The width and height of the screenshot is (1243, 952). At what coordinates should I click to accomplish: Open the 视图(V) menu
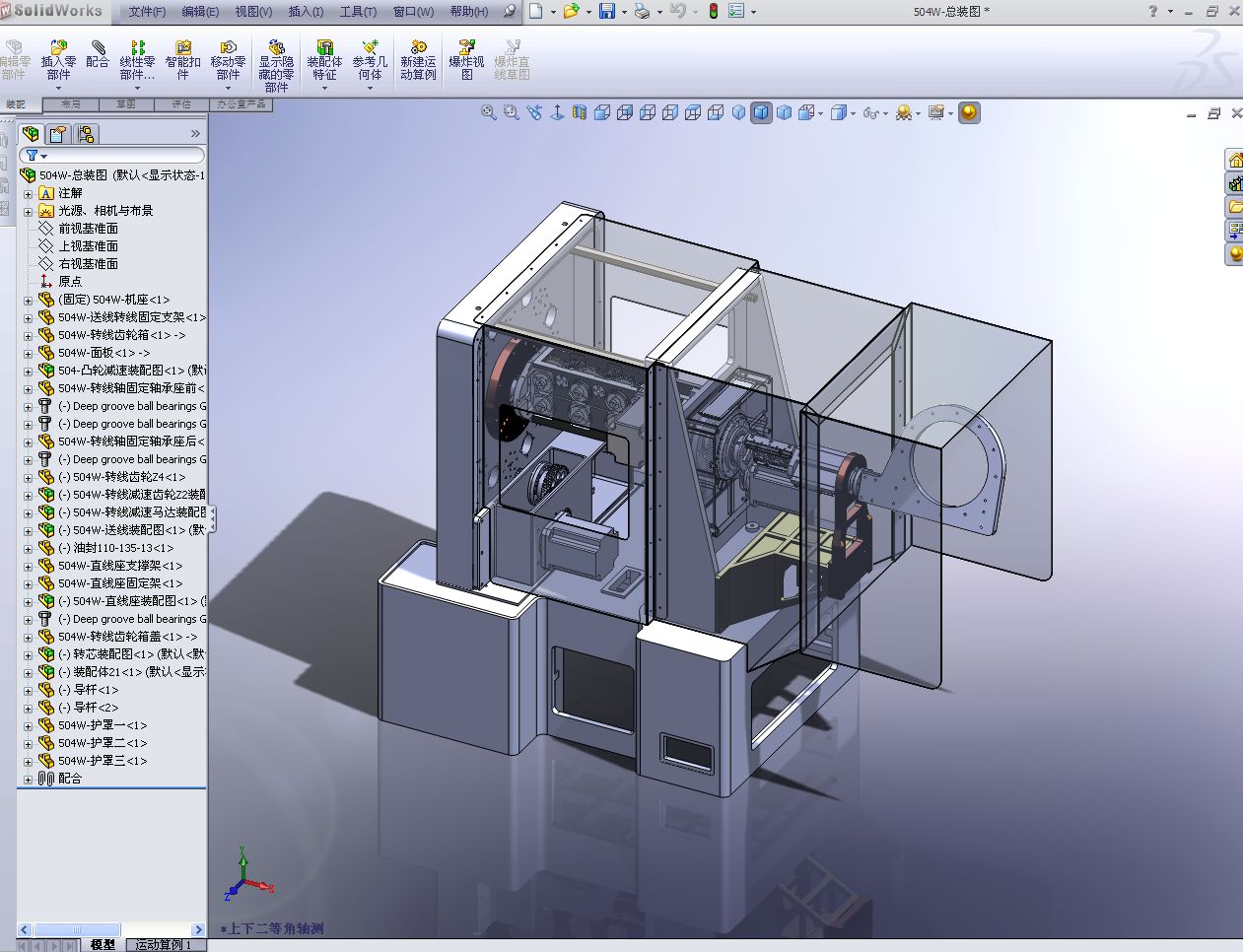point(253,12)
